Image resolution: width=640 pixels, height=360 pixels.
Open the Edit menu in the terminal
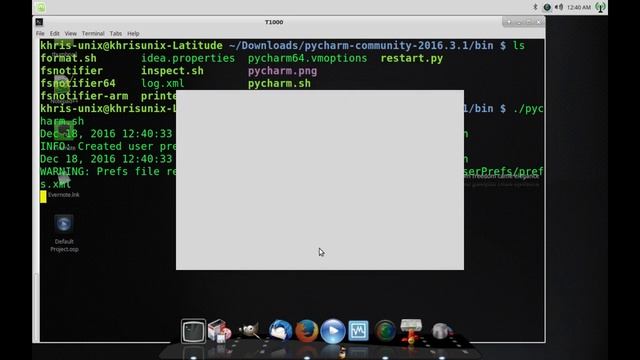coord(55,33)
